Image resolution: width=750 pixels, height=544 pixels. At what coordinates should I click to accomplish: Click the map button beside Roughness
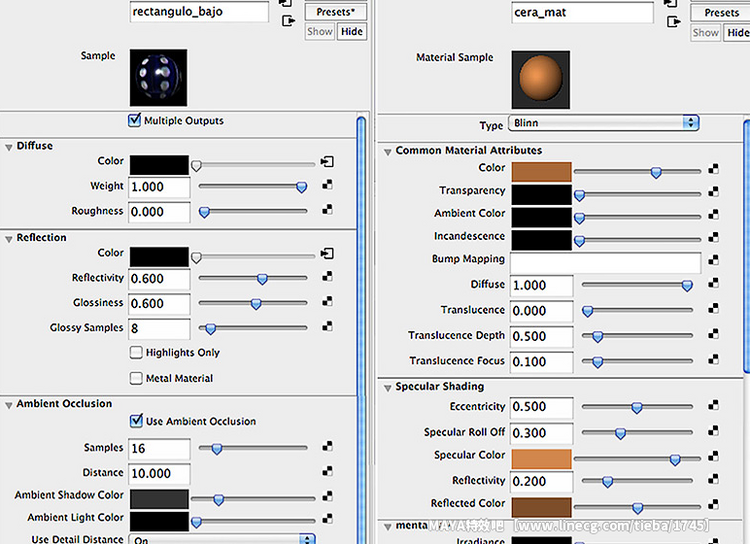(x=327, y=210)
